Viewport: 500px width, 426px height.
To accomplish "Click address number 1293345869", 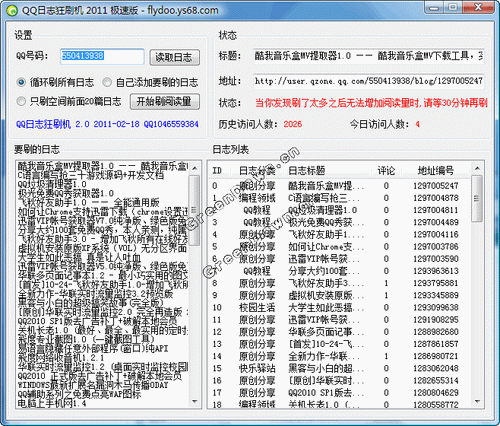I will coord(436,295).
